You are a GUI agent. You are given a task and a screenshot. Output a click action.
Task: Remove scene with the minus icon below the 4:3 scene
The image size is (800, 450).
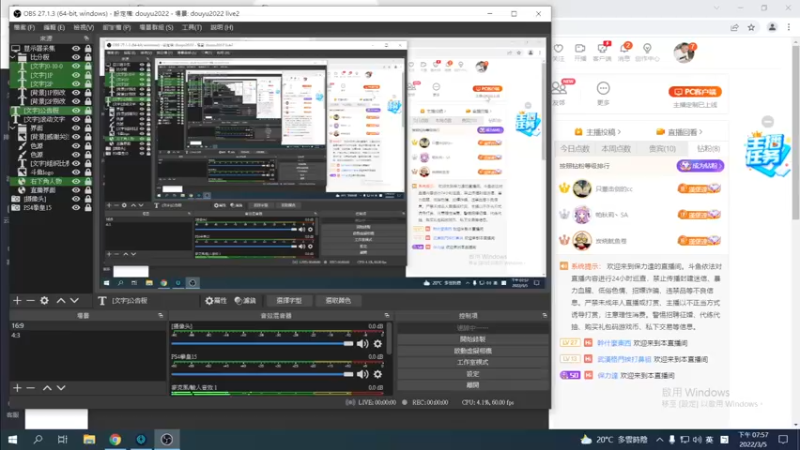coord(31,388)
